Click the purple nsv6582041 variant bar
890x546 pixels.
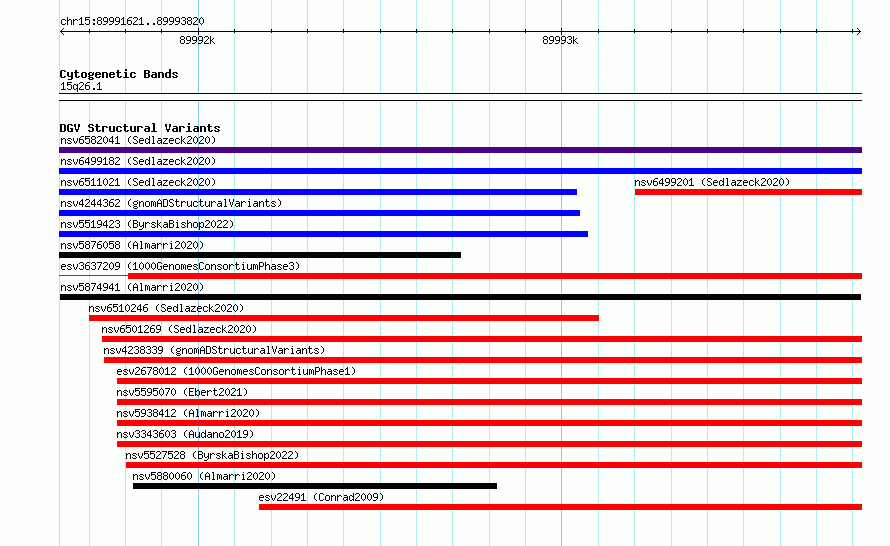point(460,150)
